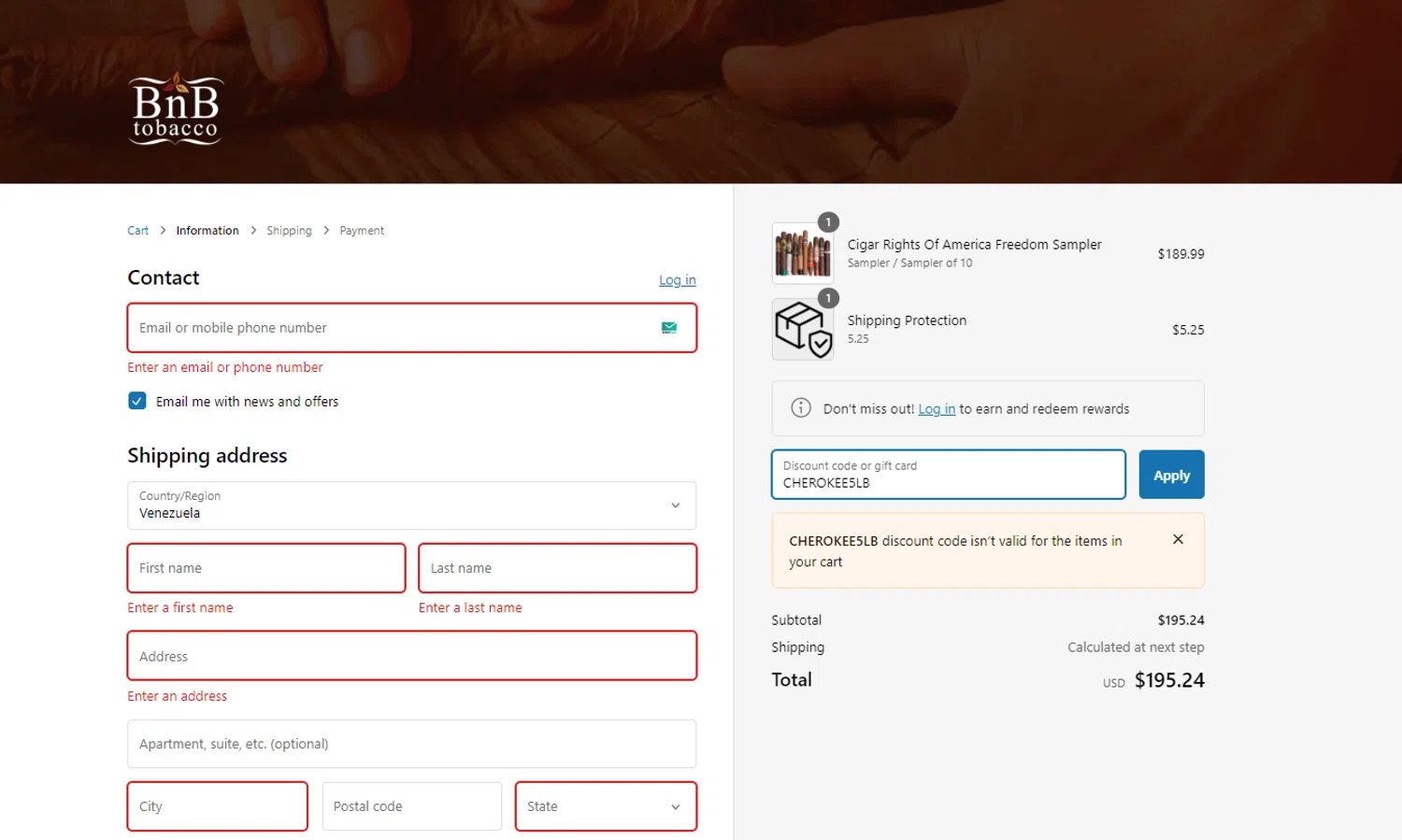Click the BnB Tobacco logo
The width and height of the screenshot is (1402, 840).
[176, 109]
